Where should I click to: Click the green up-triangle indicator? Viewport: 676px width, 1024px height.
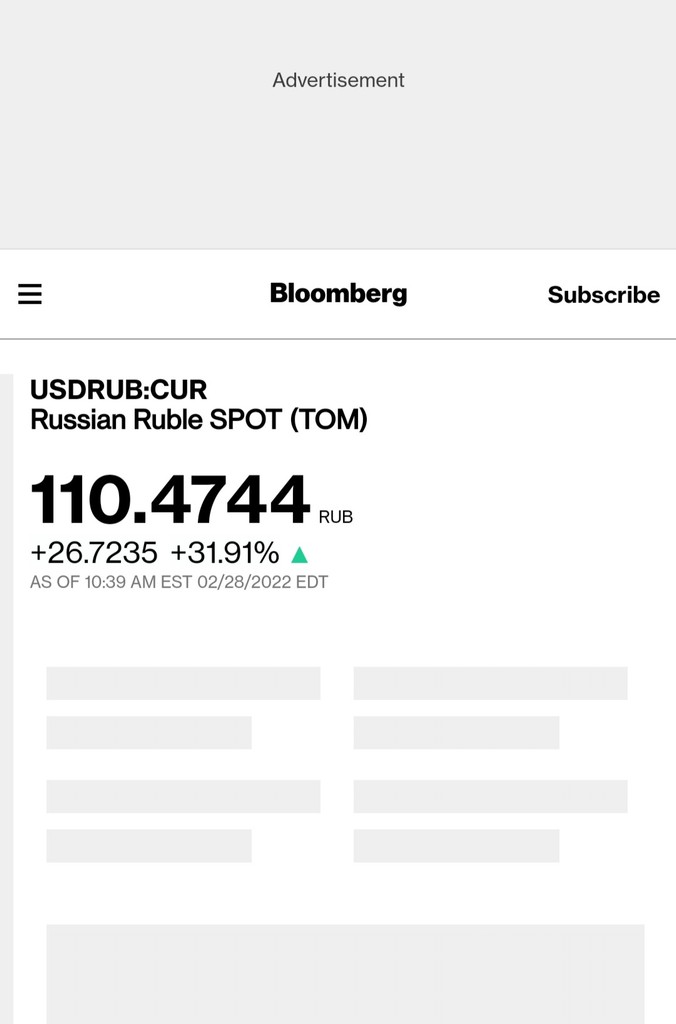click(x=299, y=554)
